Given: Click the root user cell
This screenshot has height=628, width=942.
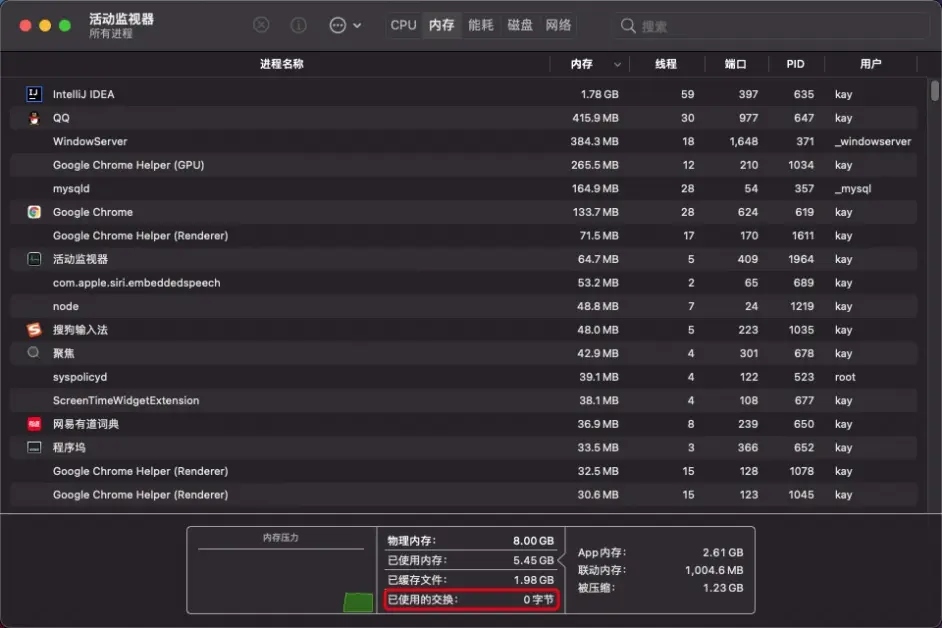Looking at the screenshot, I should point(845,377).
